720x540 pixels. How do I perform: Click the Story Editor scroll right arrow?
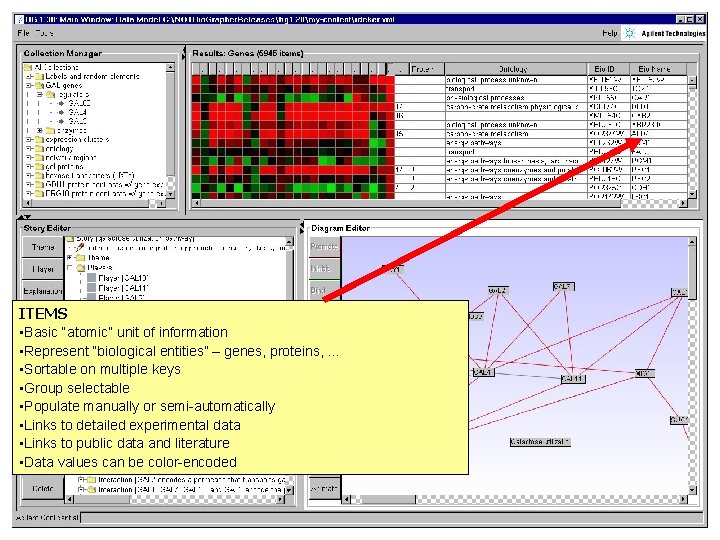[281, 499]
